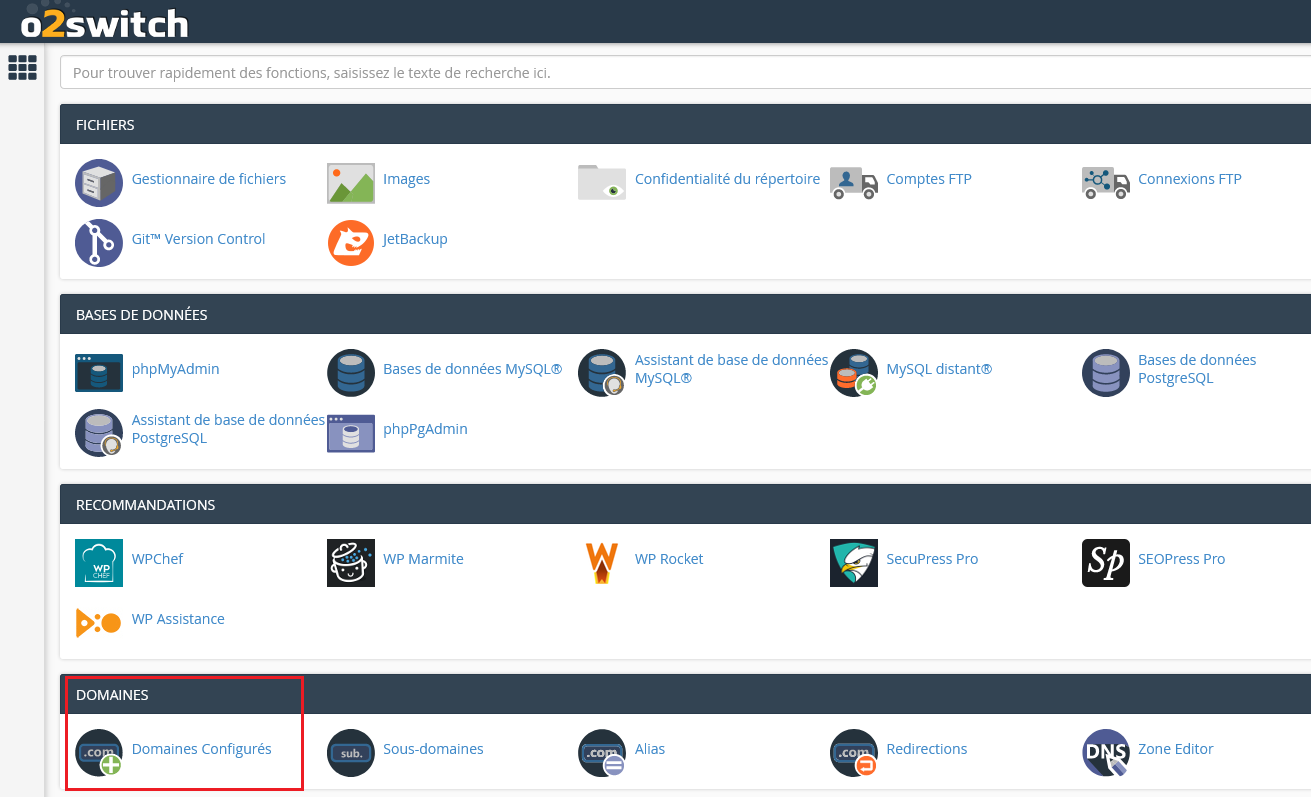Image resolution: width=1311 pixels, height=797 pixels.
Task: Click the Comptes FTP truck icon
Action: coord(854,183)
